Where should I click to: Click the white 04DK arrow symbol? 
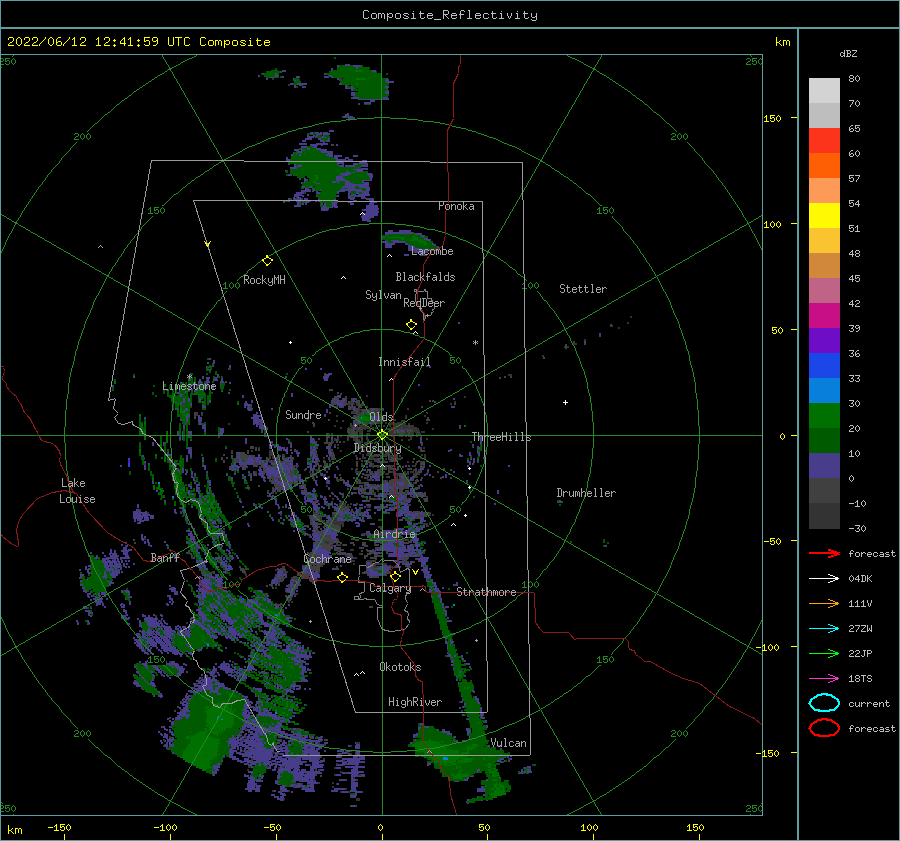pos(824,578)
